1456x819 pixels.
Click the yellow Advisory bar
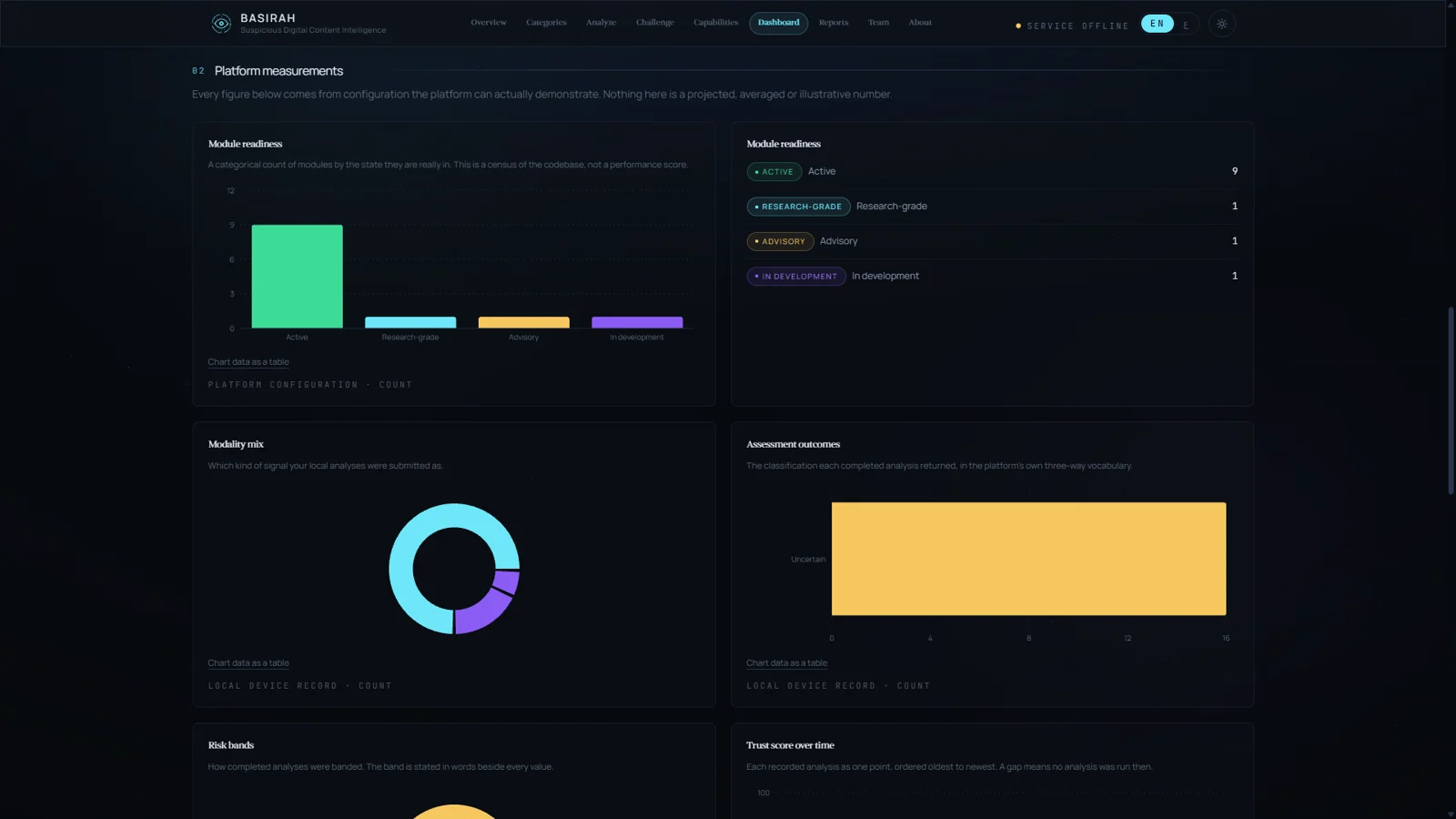[x=524, y=322]
